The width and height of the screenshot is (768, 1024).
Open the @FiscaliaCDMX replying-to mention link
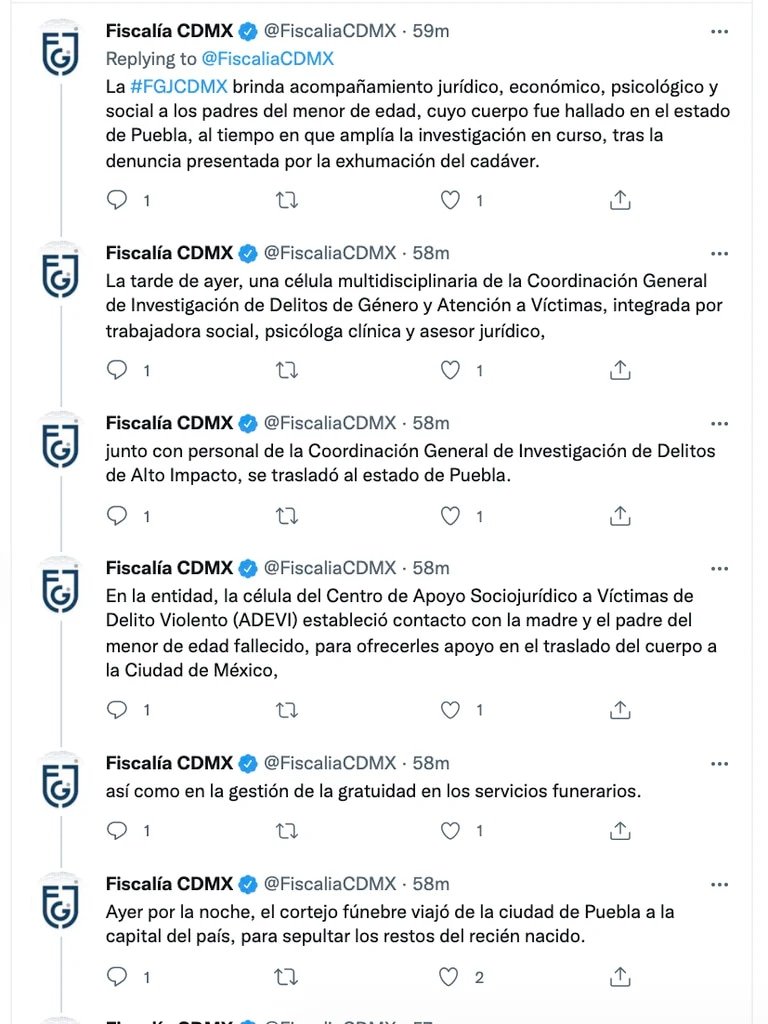(268, 59)
